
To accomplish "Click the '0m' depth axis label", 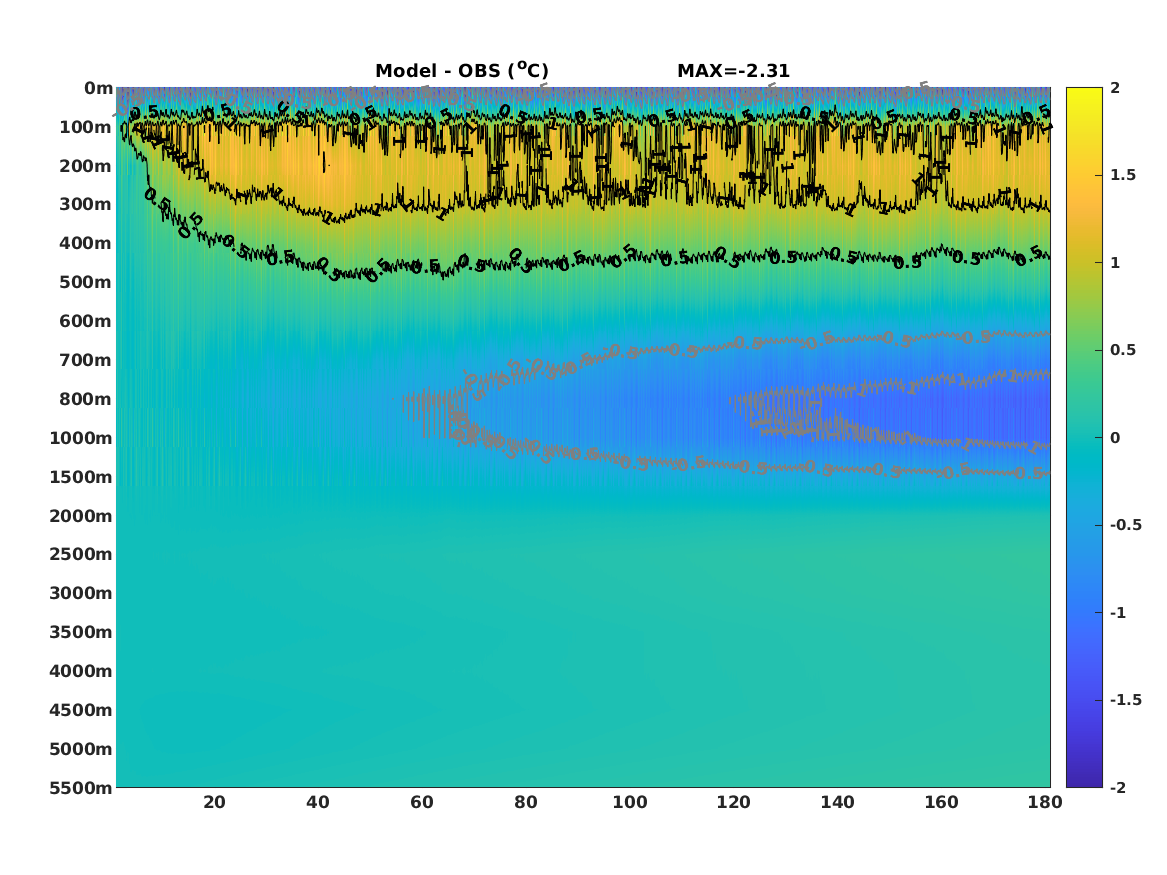I will click(98, 89).
